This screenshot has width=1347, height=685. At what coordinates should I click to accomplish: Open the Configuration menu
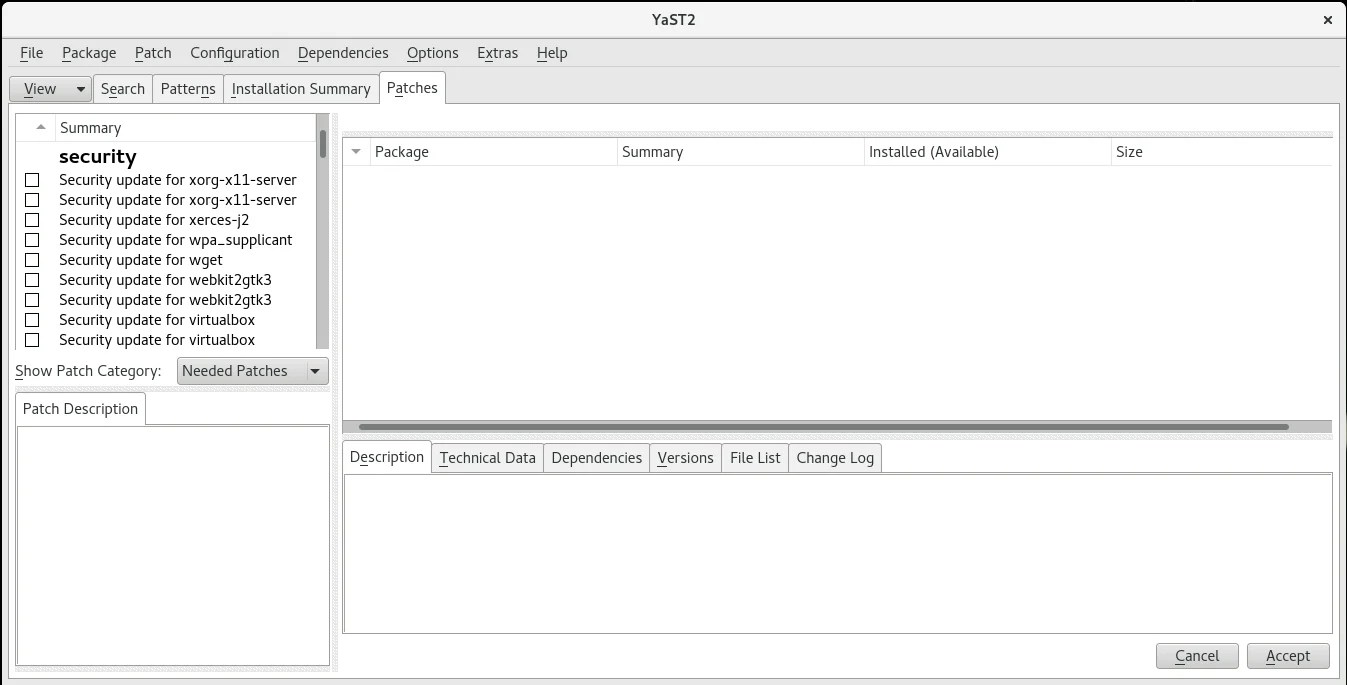coord(234,53)
